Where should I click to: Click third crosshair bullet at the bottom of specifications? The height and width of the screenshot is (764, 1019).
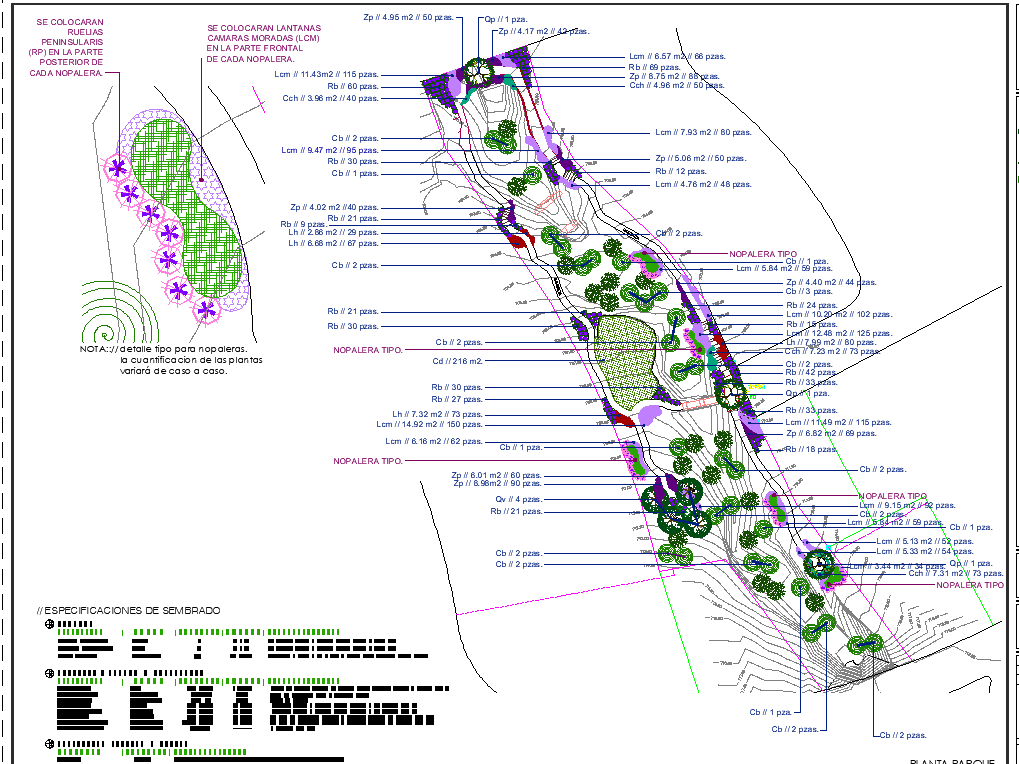click(x=49, y=745)
